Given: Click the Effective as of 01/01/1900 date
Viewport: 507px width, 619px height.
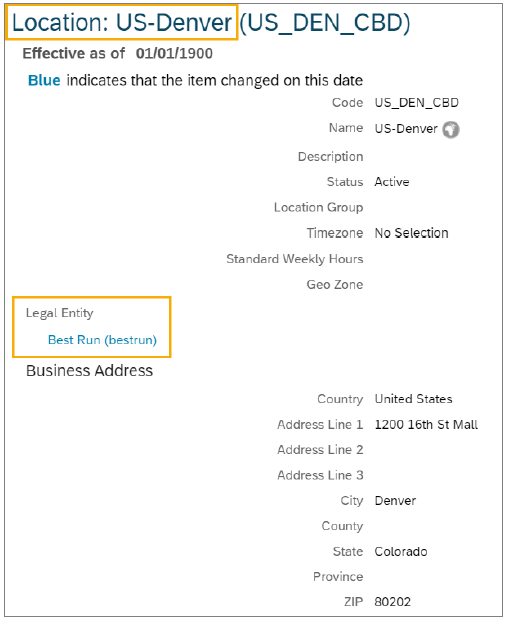Looking at the screenshot, I should 174,53.
